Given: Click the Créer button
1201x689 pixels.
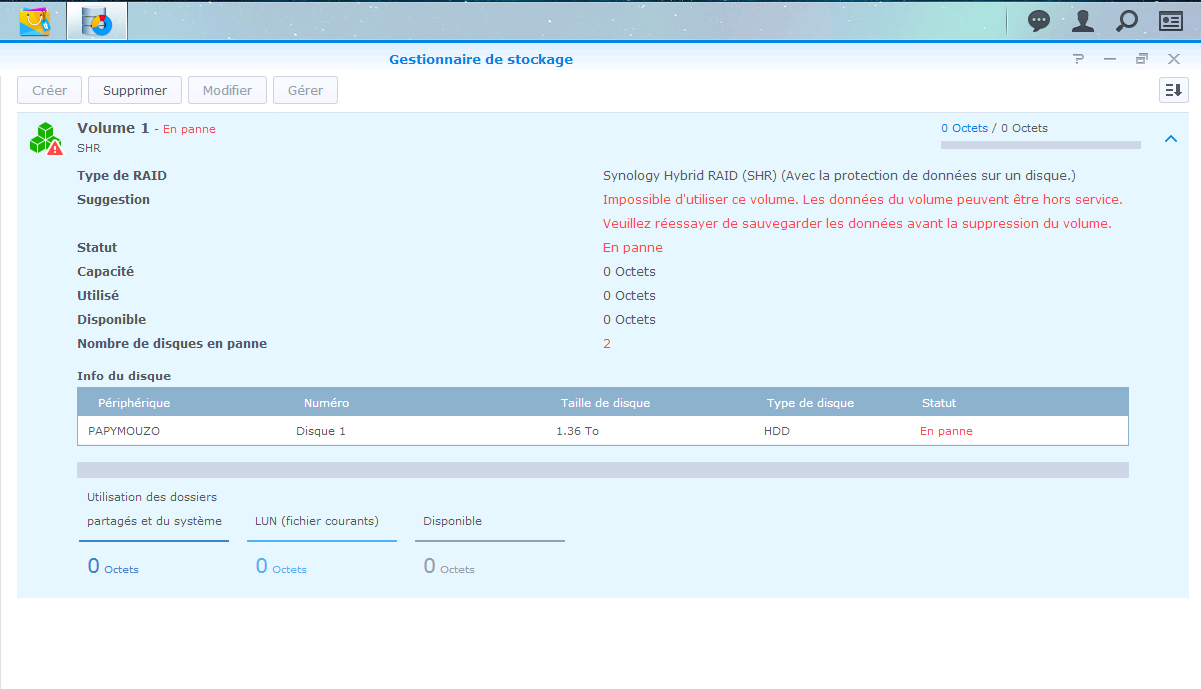Looking at the screenshot, I should tap(49, 90).
